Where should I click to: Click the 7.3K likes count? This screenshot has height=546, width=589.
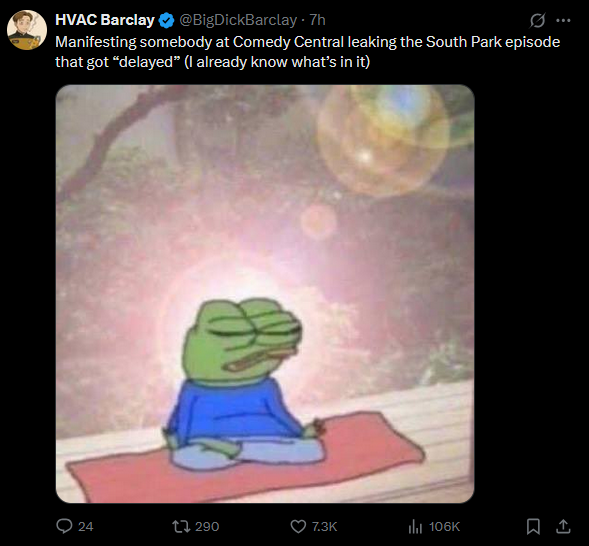[325, 527]
